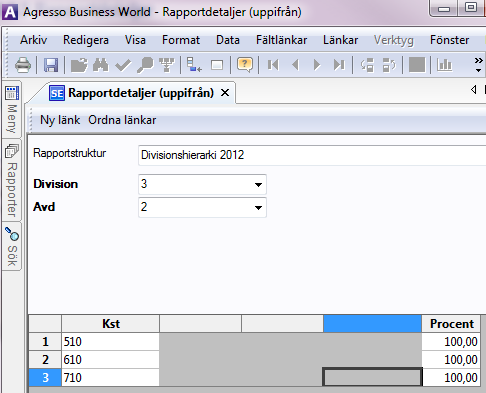Image resolution: width=486 pixels, height=393 pixels.
Task: Select row header 3
Action: pos(45,378)
